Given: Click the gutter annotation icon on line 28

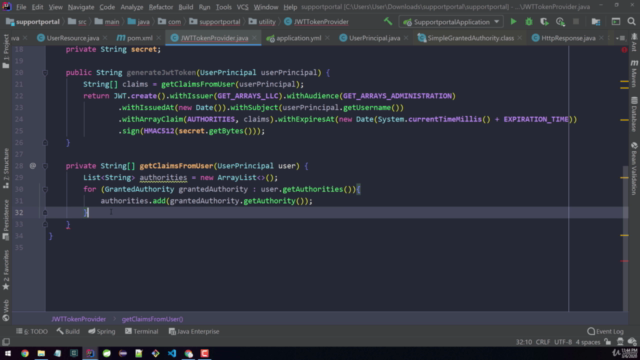Looking at the screenshot, I should 33,166.
